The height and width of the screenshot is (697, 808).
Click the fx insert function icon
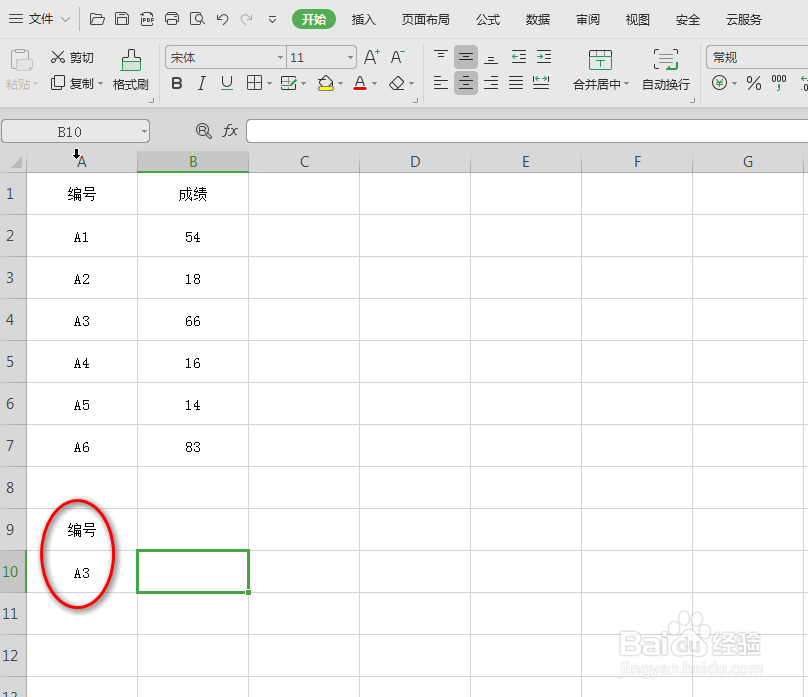(230, 131)
